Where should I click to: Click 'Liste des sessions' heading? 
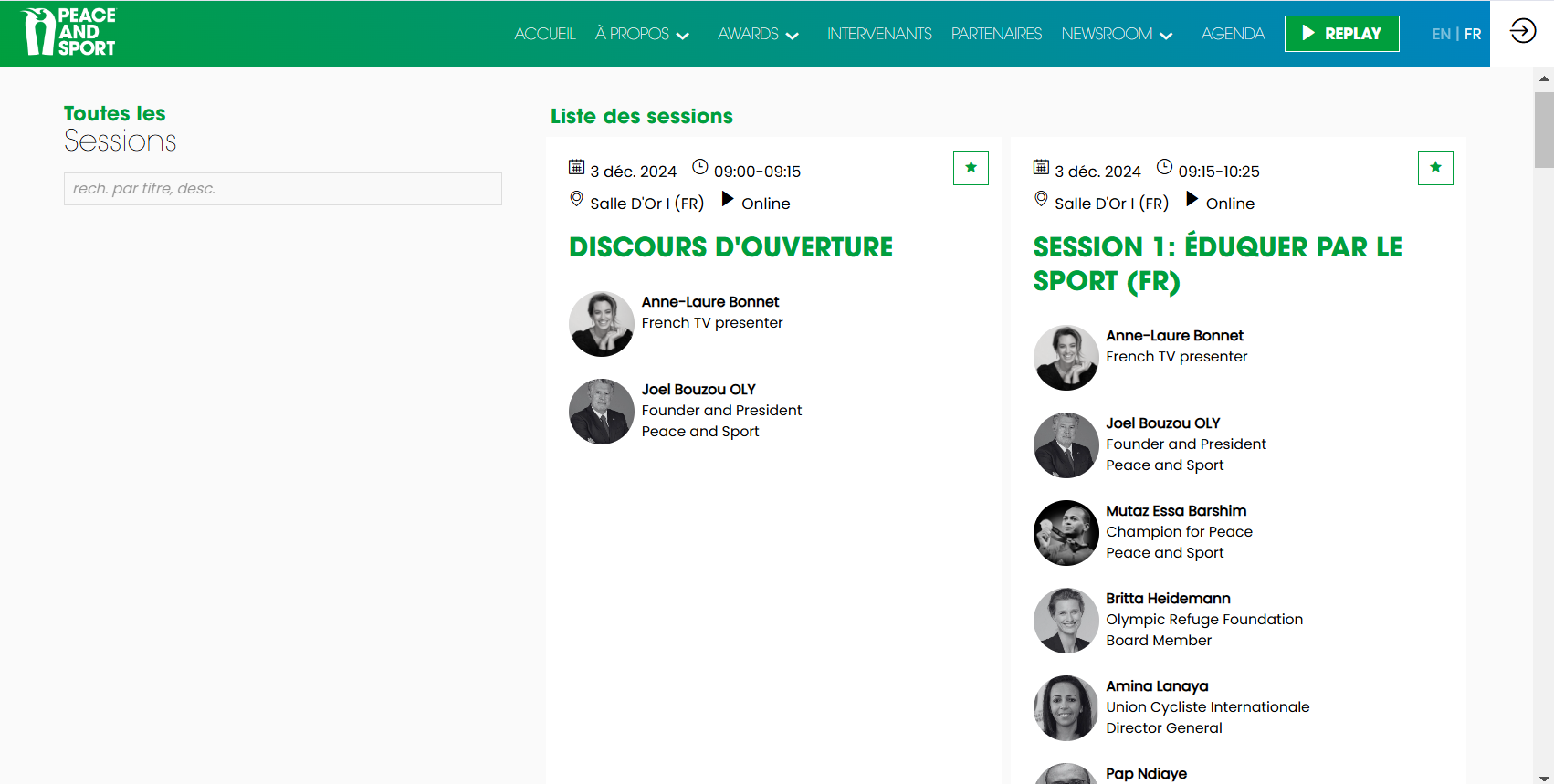[642, 117]
